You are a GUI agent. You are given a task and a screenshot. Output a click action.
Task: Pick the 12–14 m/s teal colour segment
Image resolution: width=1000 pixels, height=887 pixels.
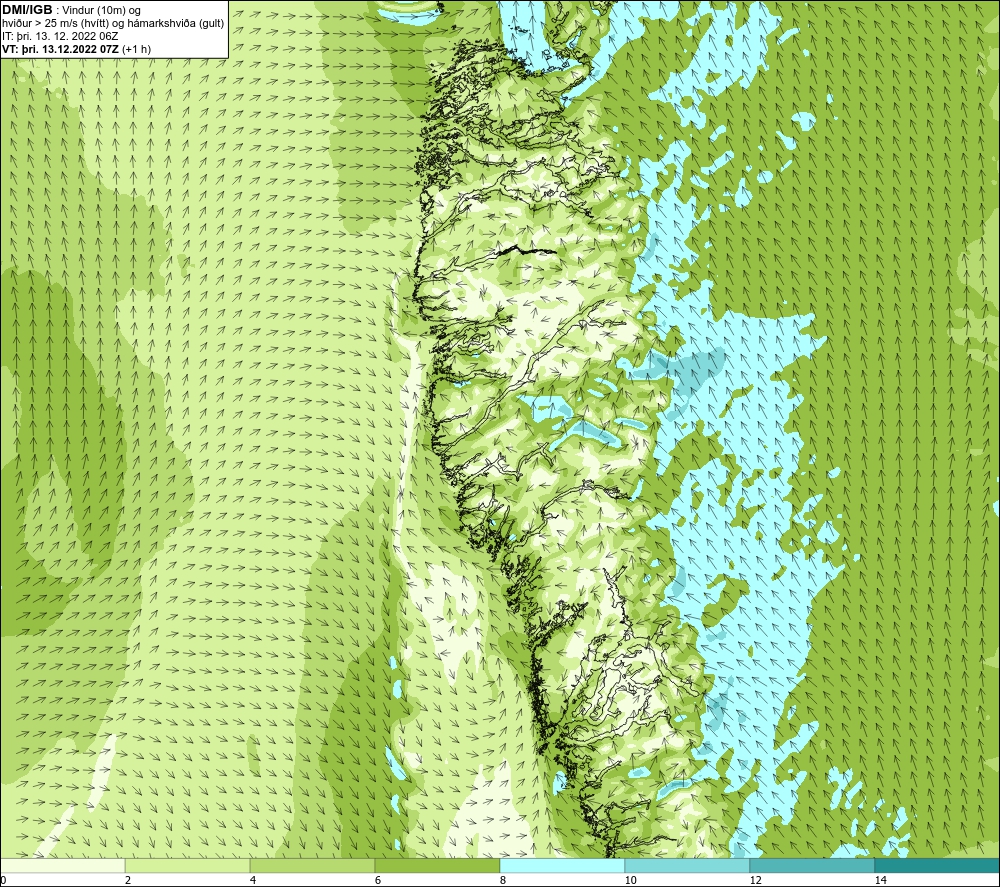pos(812,865)
